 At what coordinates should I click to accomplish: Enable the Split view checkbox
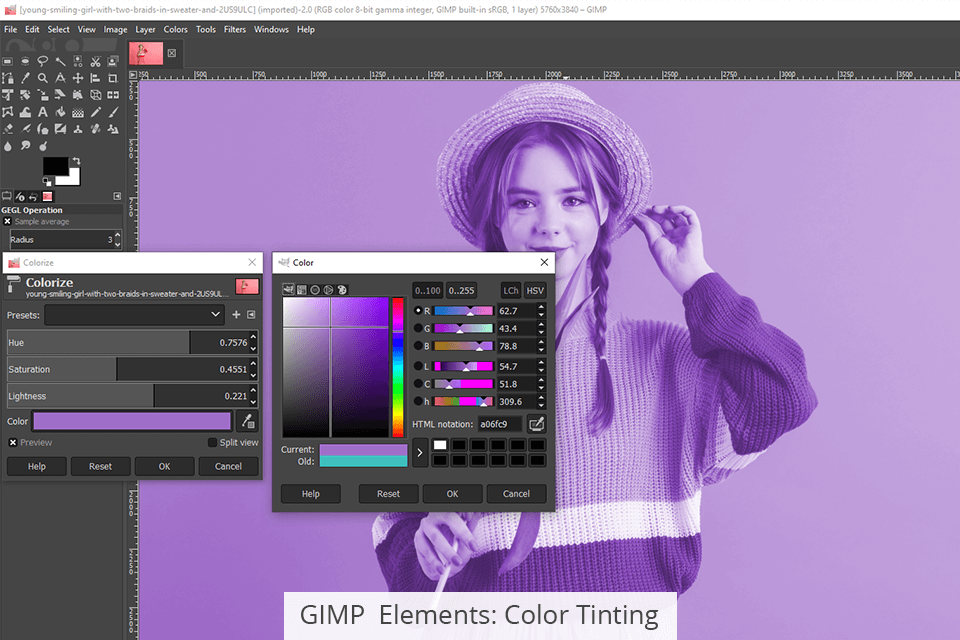pos(212,442)
